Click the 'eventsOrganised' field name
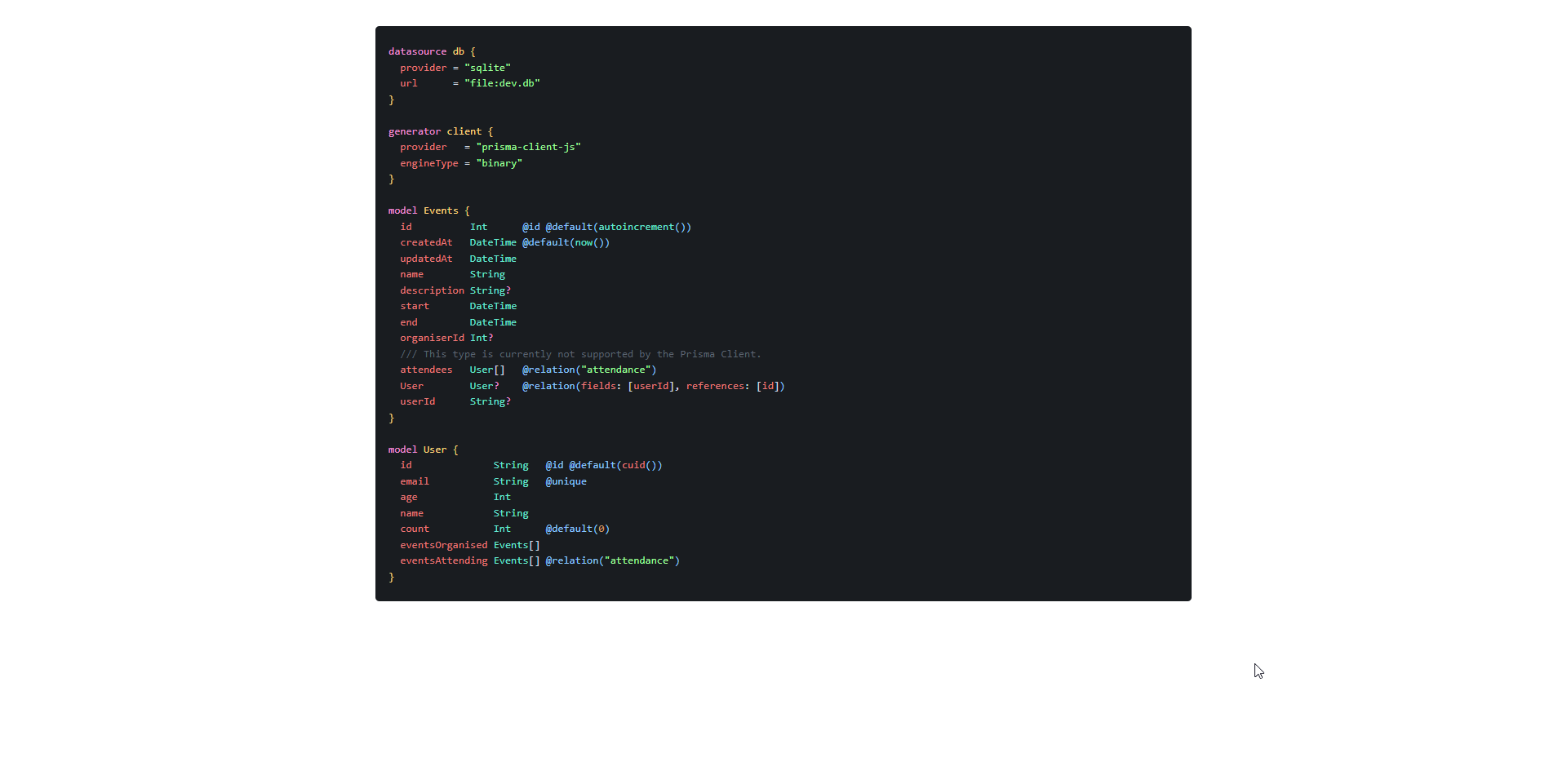 [x=444, y=545]
